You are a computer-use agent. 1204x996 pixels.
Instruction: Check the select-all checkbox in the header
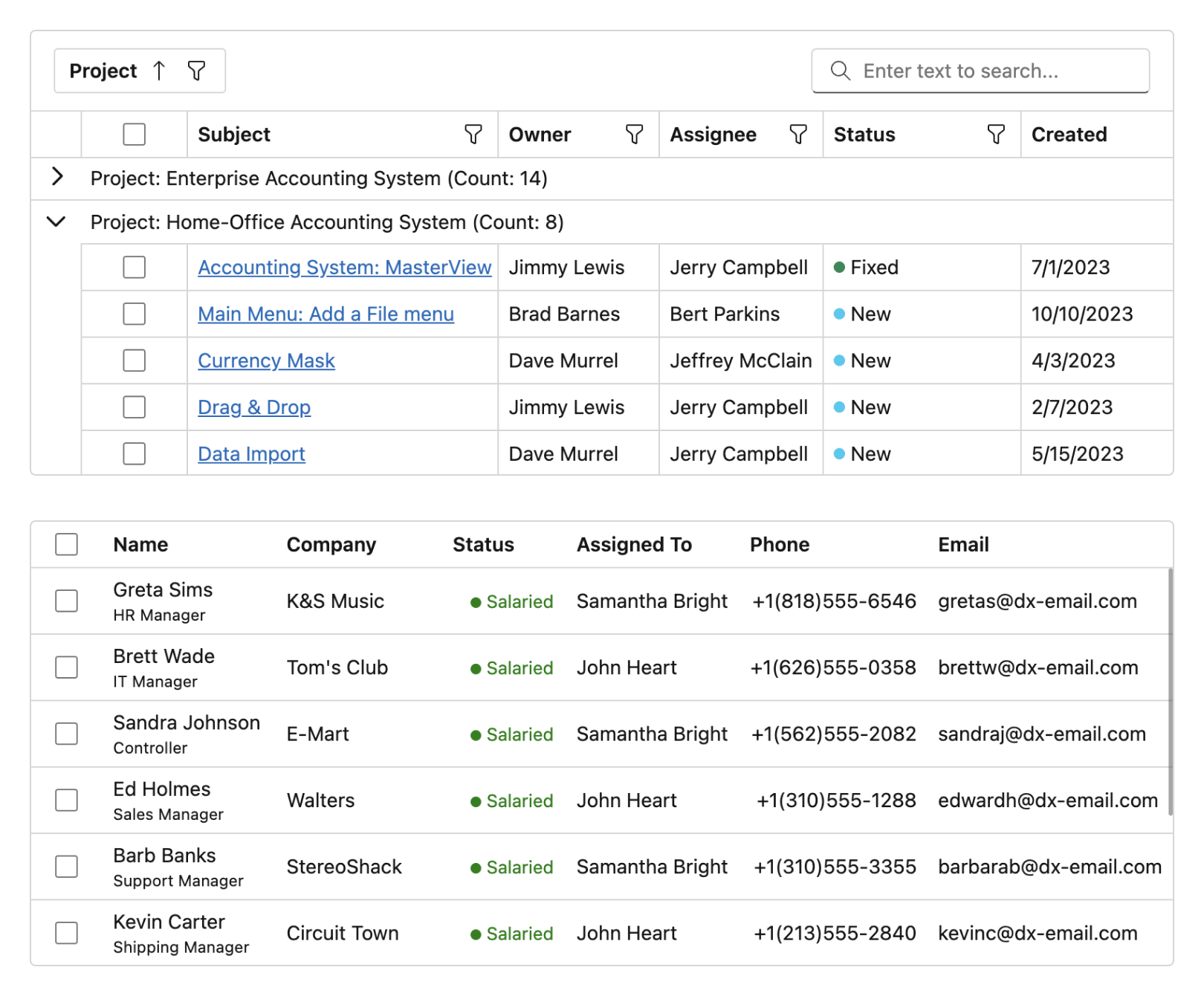click(x=134, y=135)
